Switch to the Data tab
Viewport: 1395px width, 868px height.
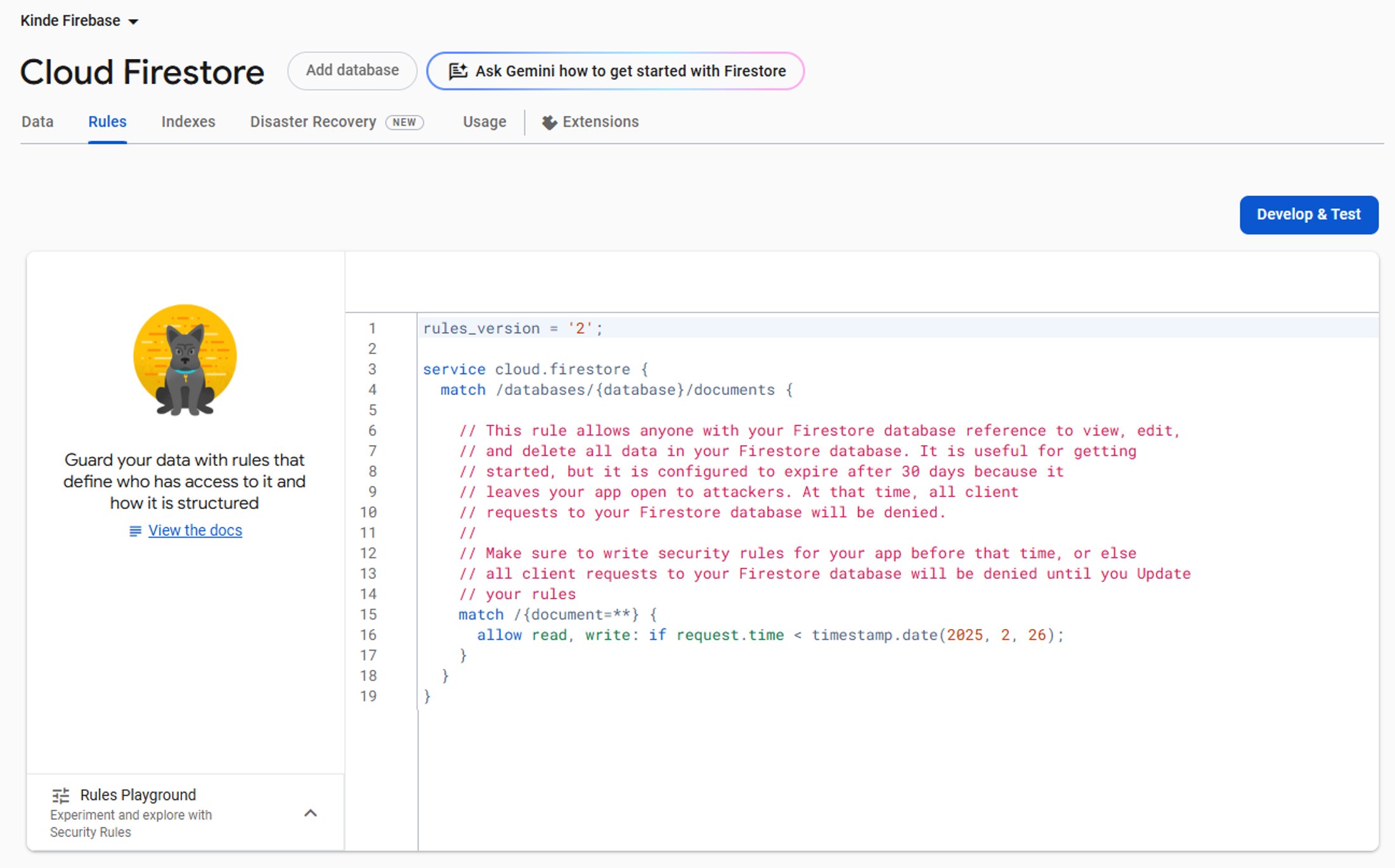pos(37,121)
